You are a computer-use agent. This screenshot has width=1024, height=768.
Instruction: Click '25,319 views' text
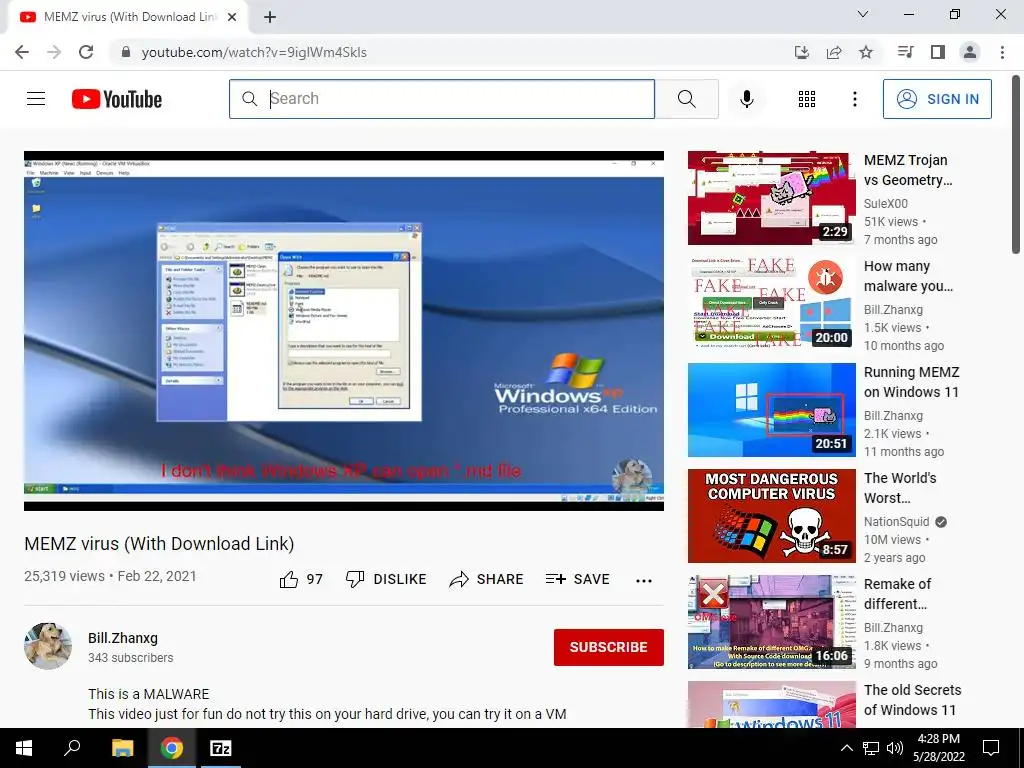tap(64, 576)
